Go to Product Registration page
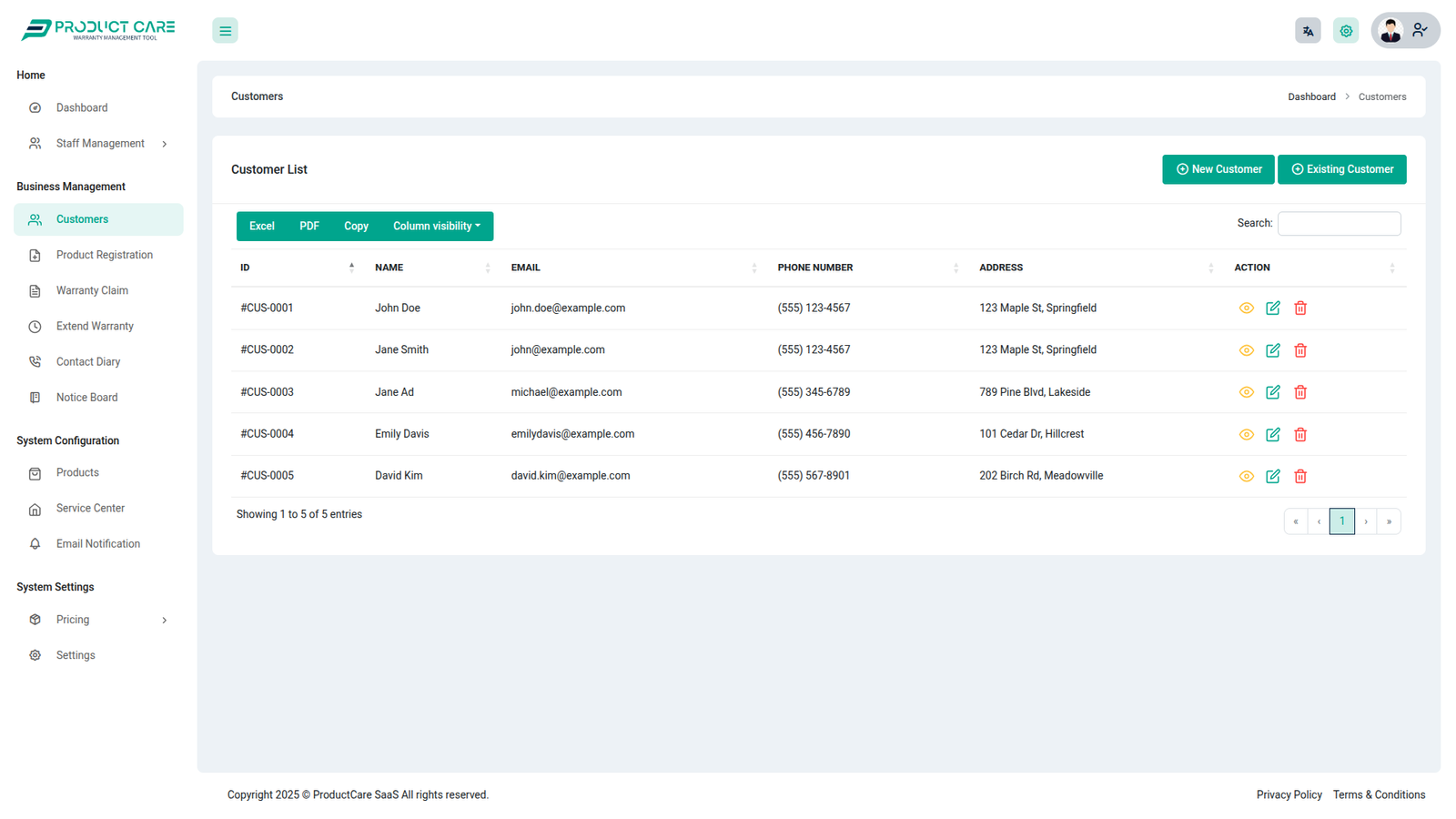 (104, 256)
